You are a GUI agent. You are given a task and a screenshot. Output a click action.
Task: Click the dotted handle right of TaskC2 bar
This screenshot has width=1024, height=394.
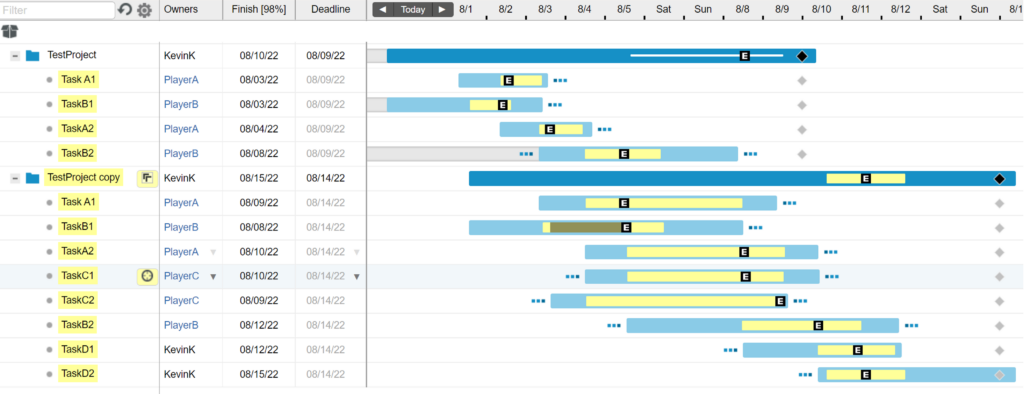coord(800,301)
